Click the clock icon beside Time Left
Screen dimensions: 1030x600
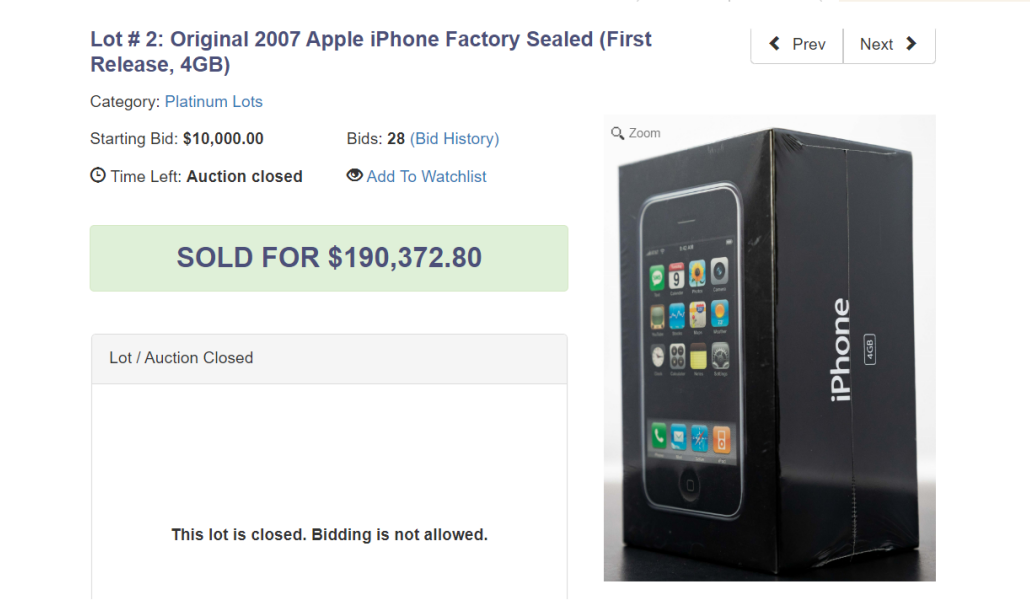pyautogui.click(x=98, y=176)
